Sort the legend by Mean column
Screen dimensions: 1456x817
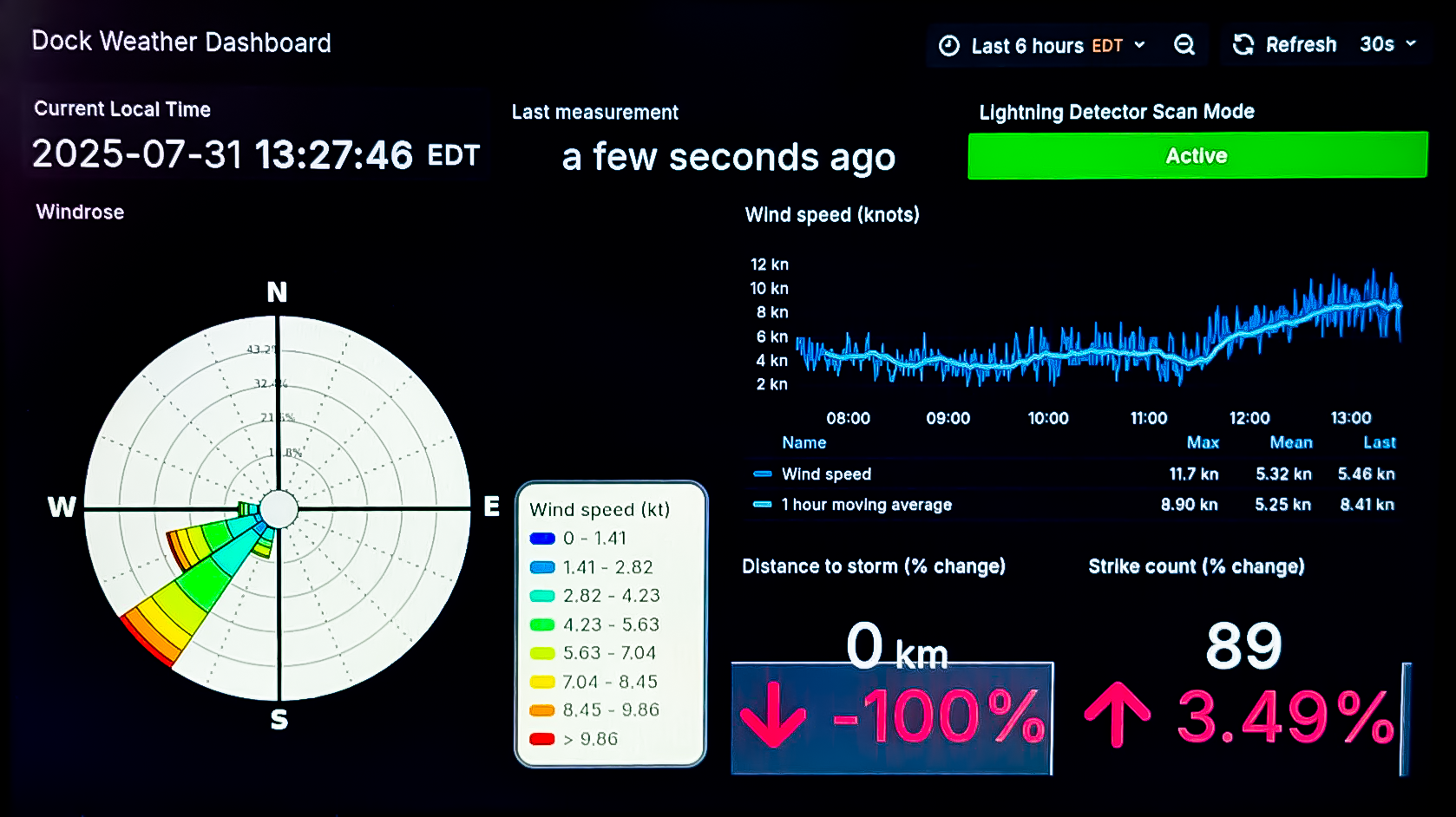pyautogui.click(x=1291, y=443)
